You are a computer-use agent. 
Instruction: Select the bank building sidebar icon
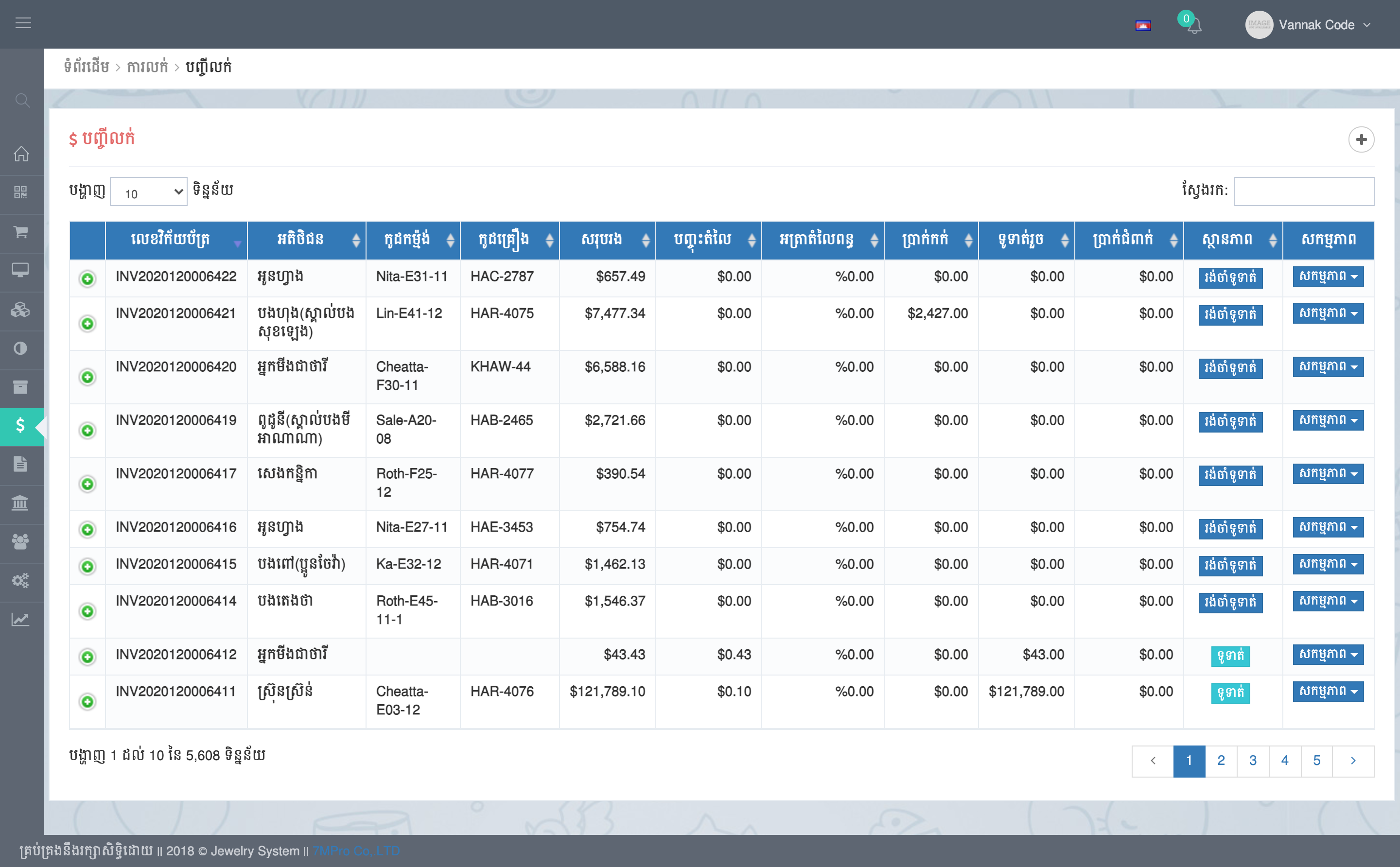click(20, 503)
